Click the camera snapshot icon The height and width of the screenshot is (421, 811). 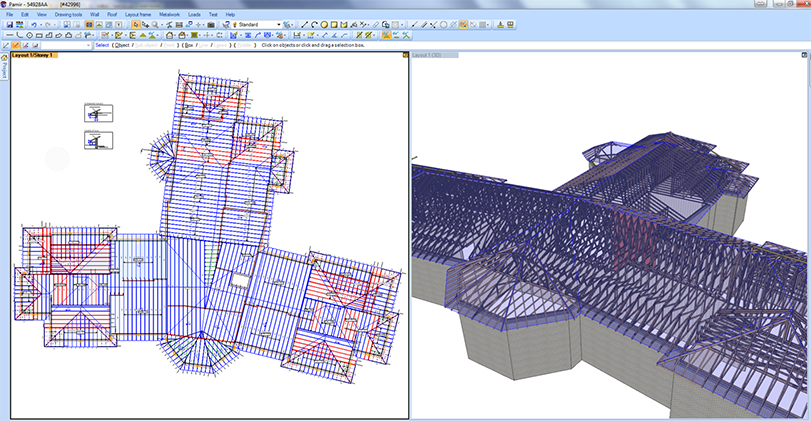(211, 24)
